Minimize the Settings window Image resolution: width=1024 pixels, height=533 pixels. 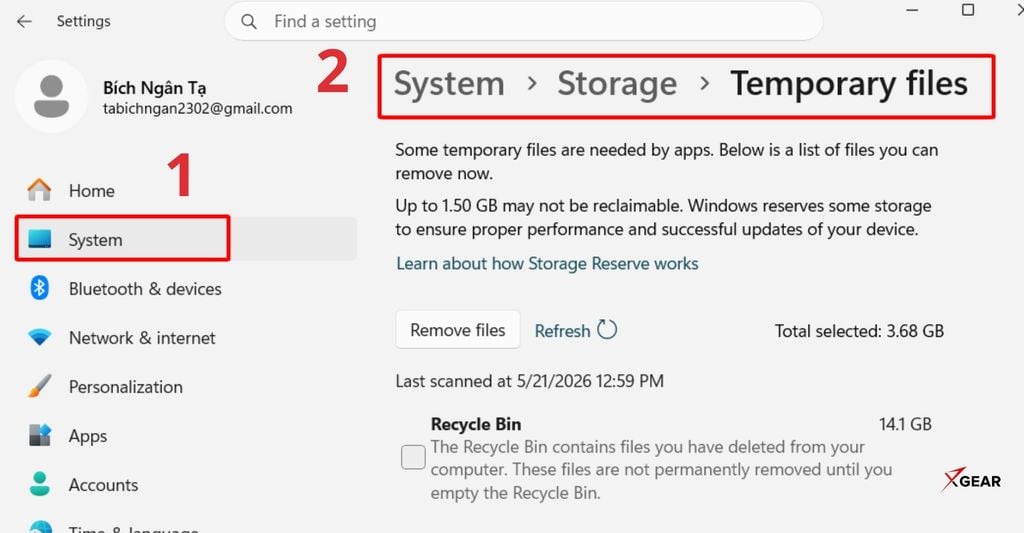pos(912,10)
